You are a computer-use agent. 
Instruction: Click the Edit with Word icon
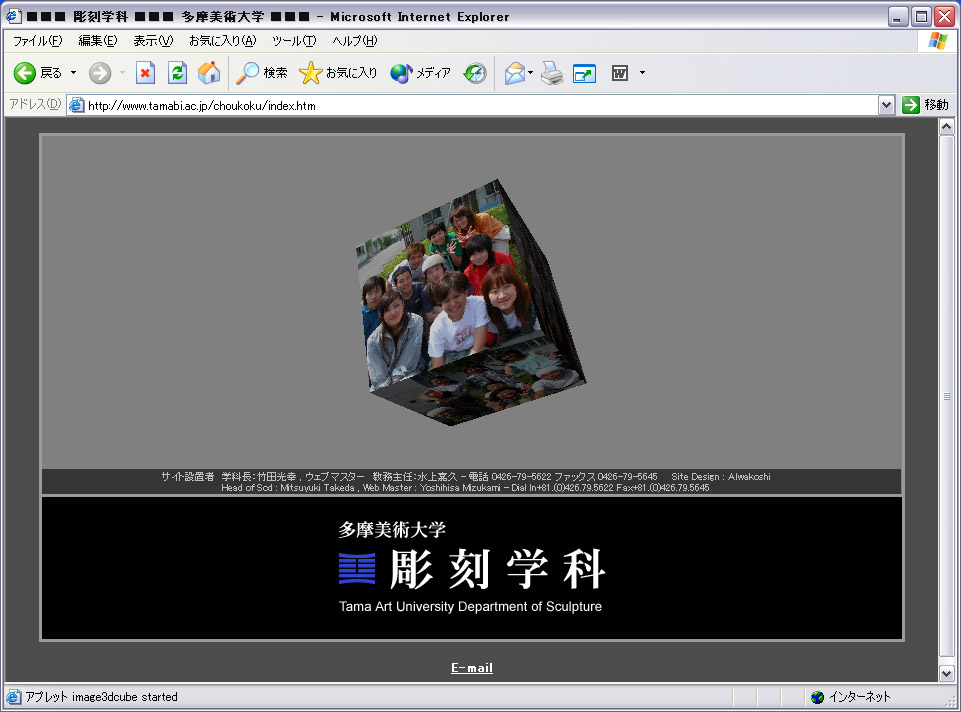click(x=620, y=73)
